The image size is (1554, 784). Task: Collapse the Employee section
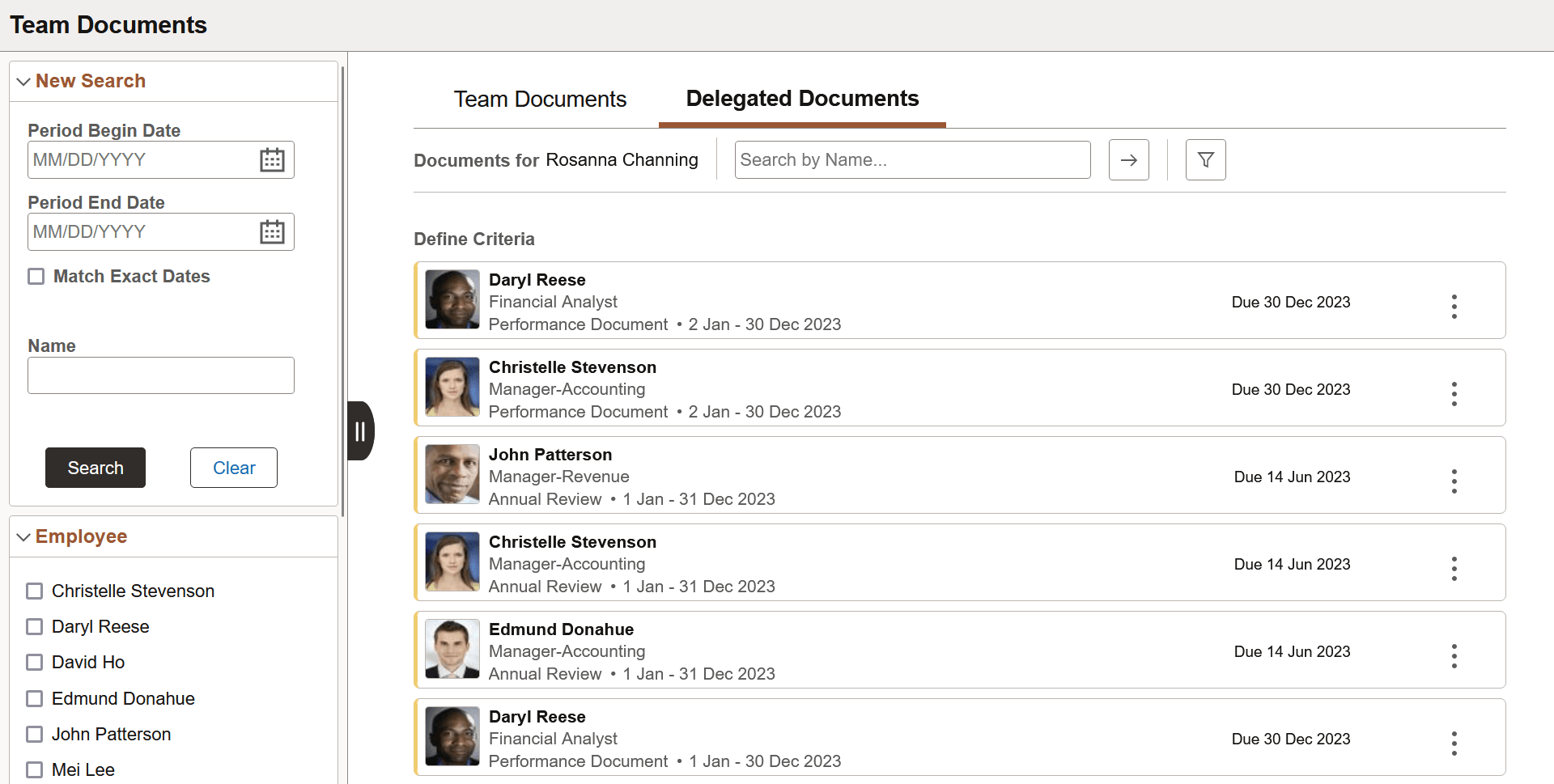(x=23, y=536)
